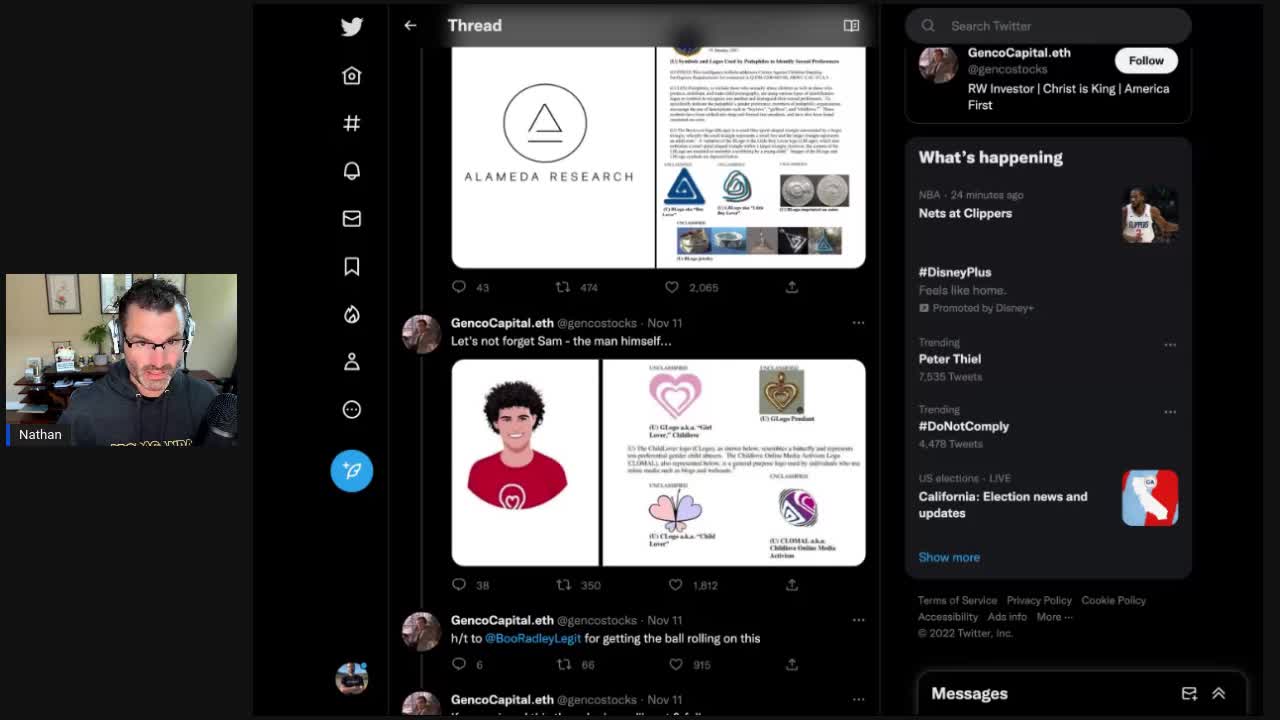Open the triangle symbols document image

click(761, 157)
